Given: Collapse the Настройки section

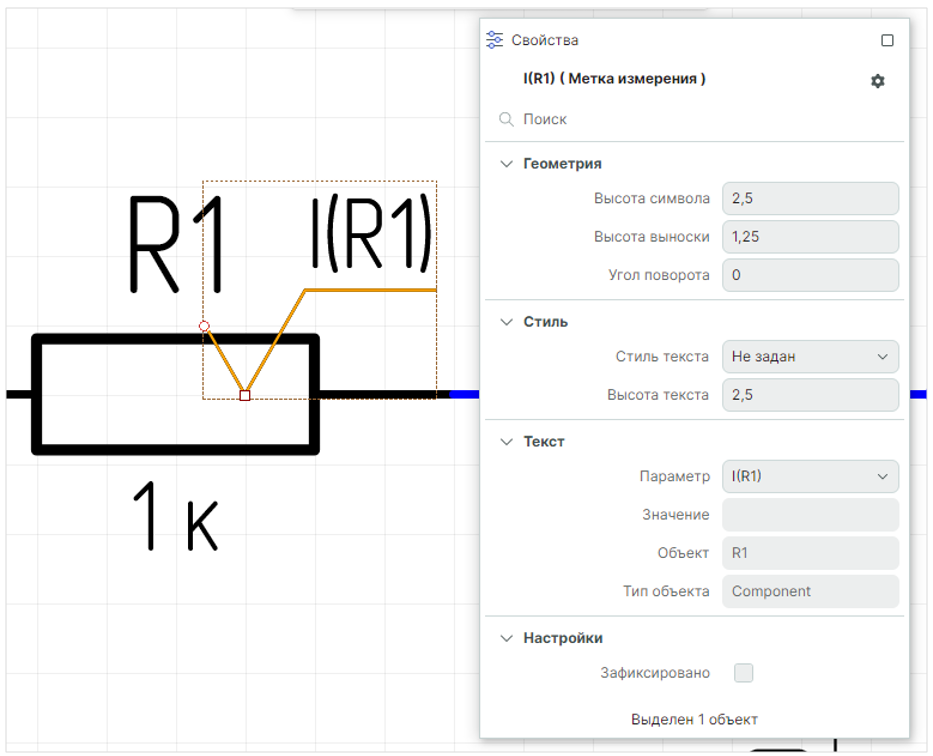Looking at the screenshot, I should [x=503, y=638].
